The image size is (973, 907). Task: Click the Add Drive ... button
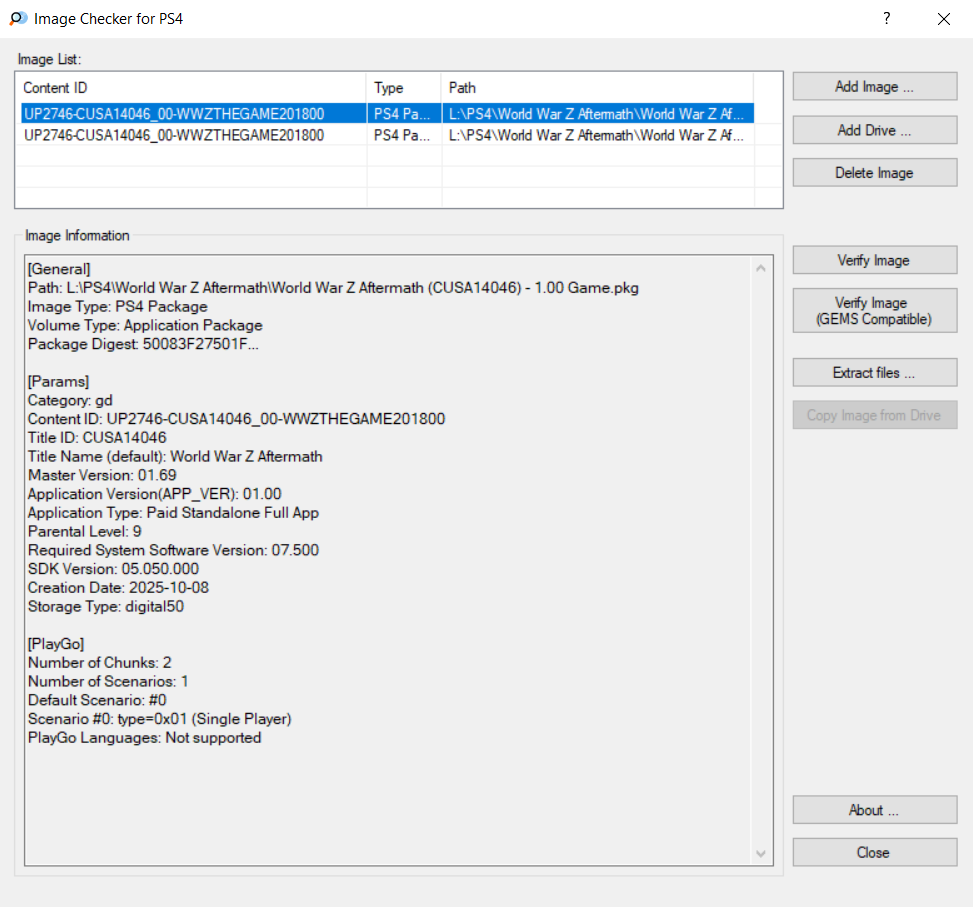pyautogui.click(x=874, y=130)
